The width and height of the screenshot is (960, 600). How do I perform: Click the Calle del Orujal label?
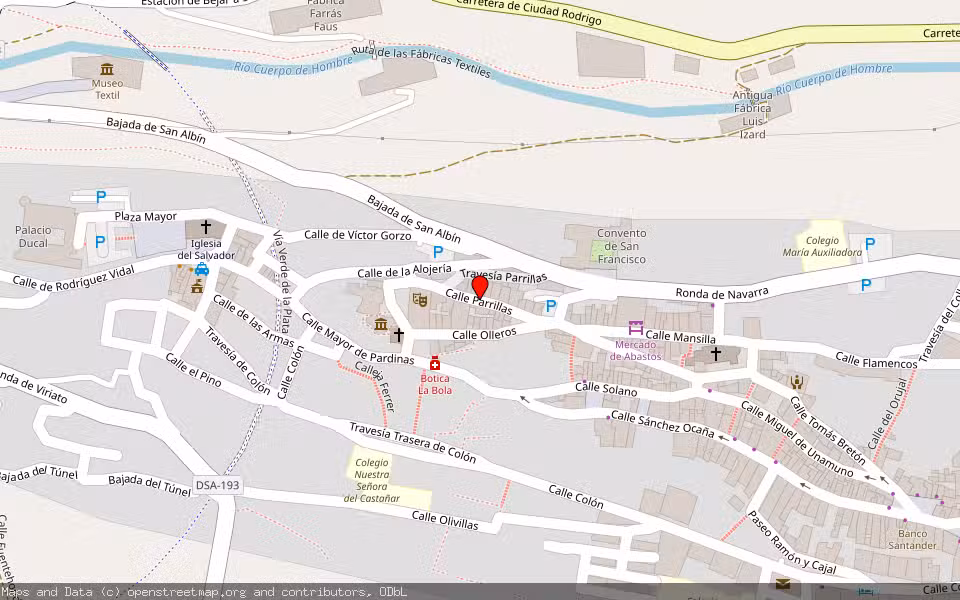887,414
